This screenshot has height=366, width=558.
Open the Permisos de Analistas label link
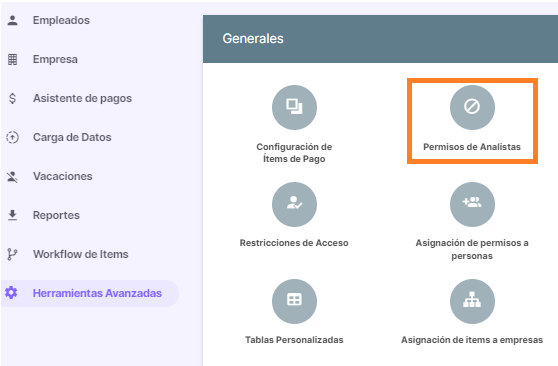tap(472, 147)
